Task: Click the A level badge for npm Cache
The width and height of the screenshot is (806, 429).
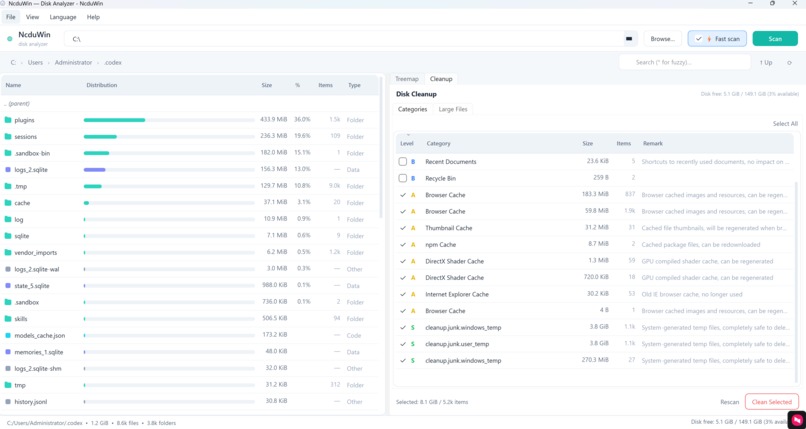Action: click(413, 245)
